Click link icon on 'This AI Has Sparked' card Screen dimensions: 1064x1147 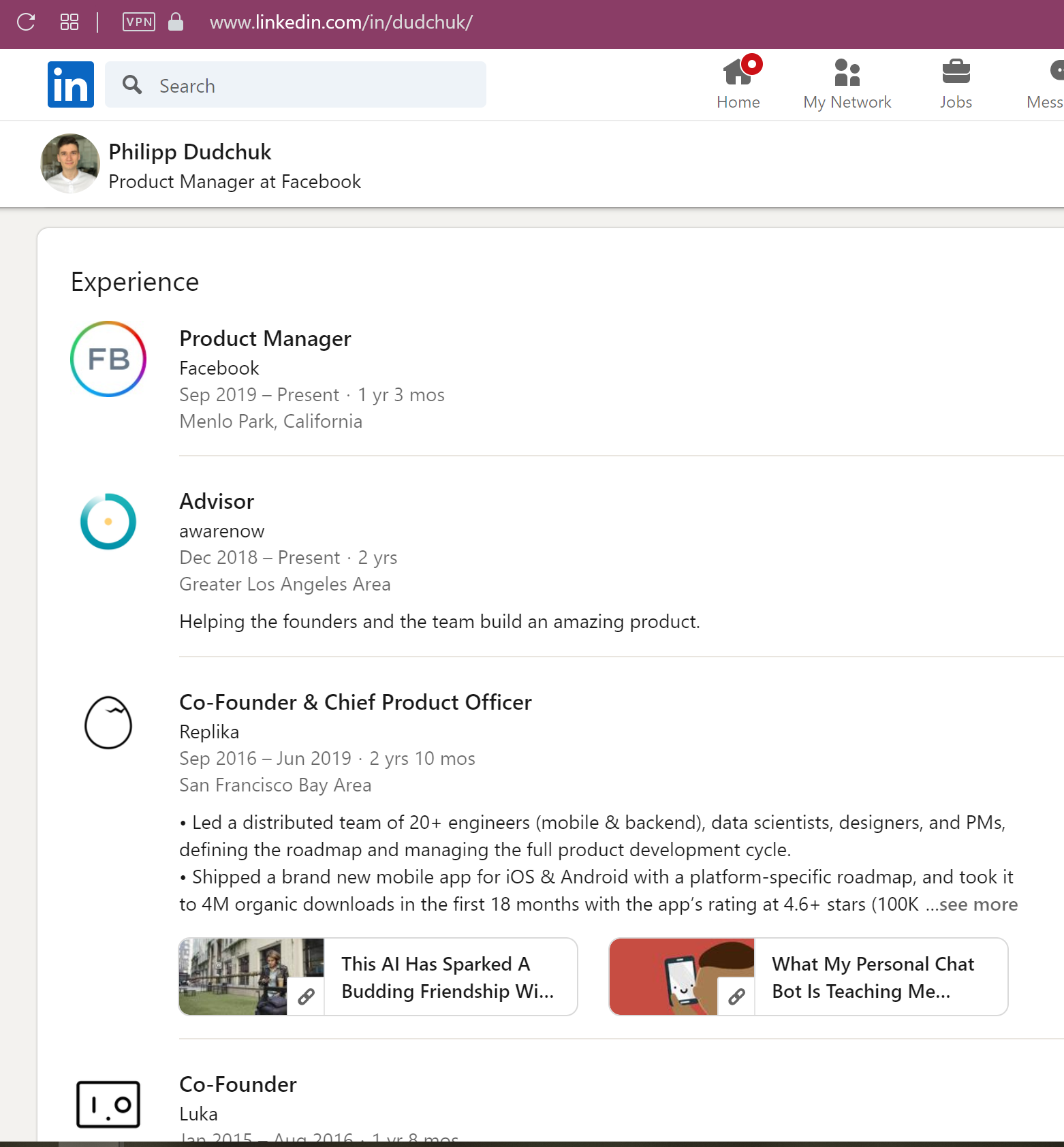pyautogui.click(x=306, y=996)
